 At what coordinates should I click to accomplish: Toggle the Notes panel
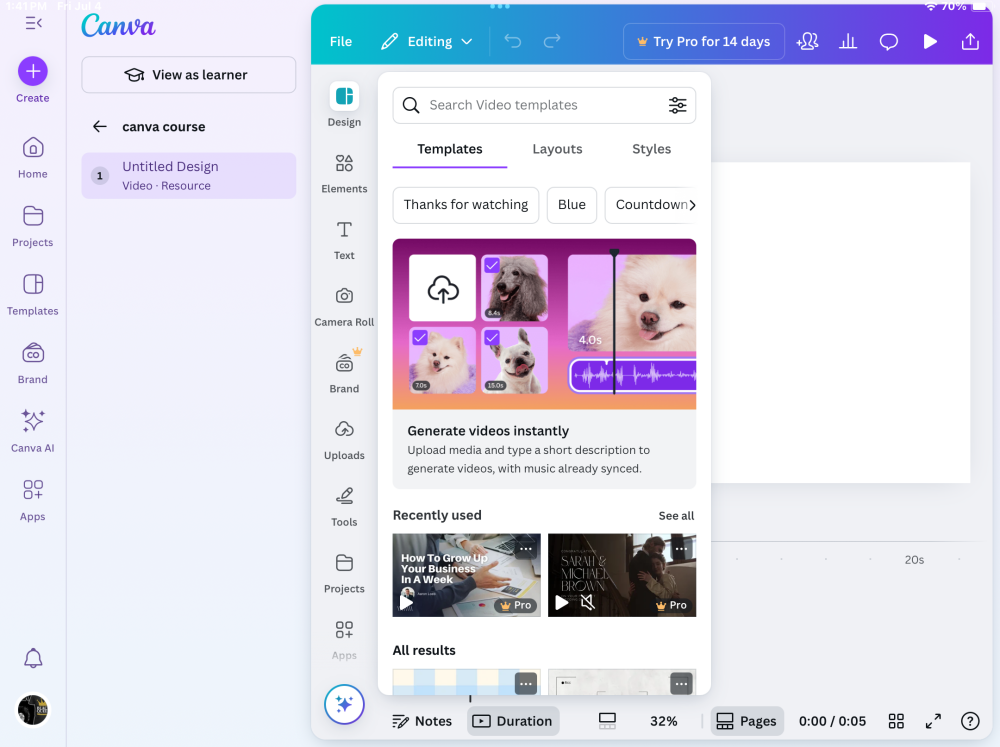421,721
